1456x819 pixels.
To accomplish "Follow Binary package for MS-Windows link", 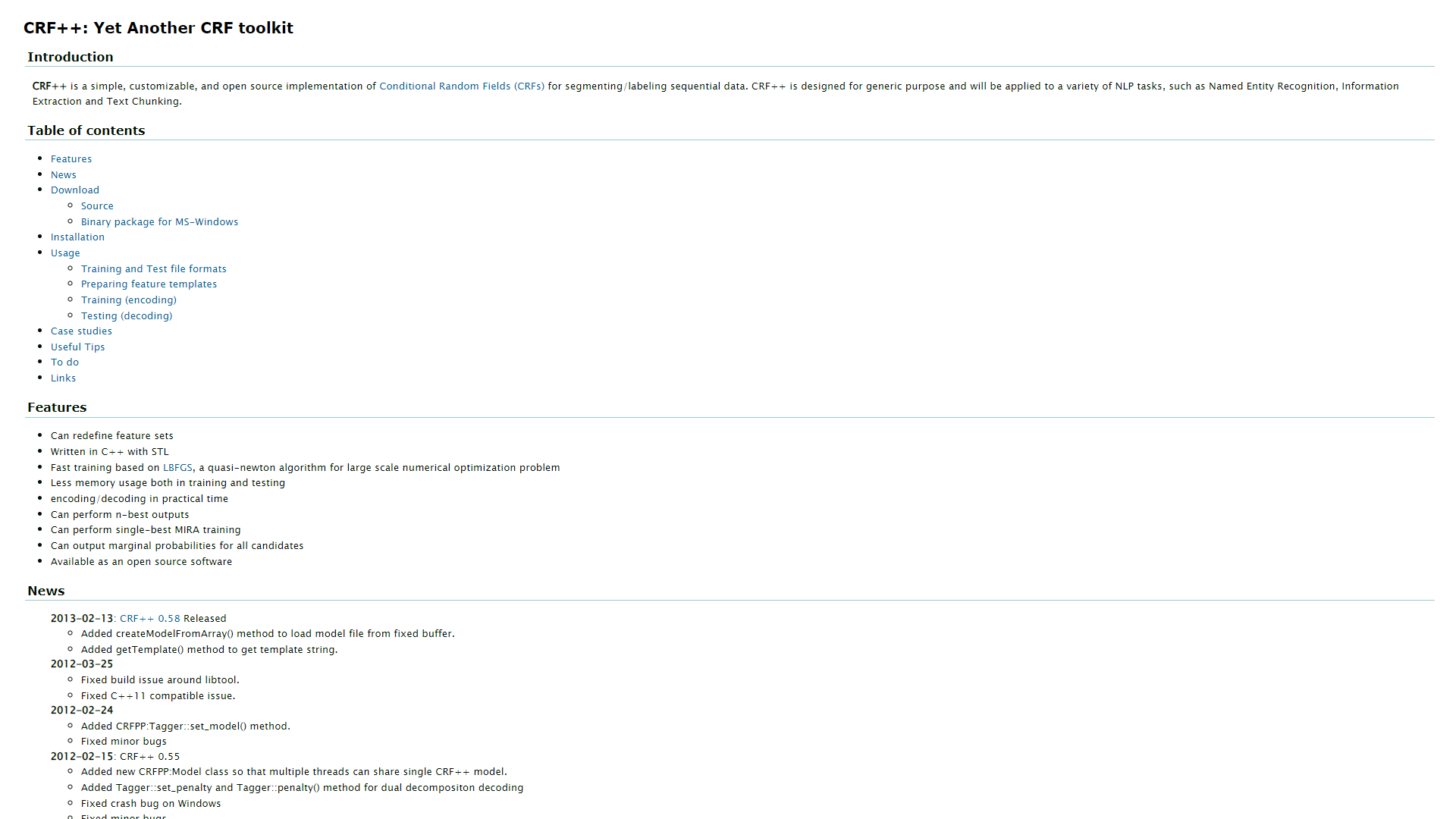I will tap(159, 222).
